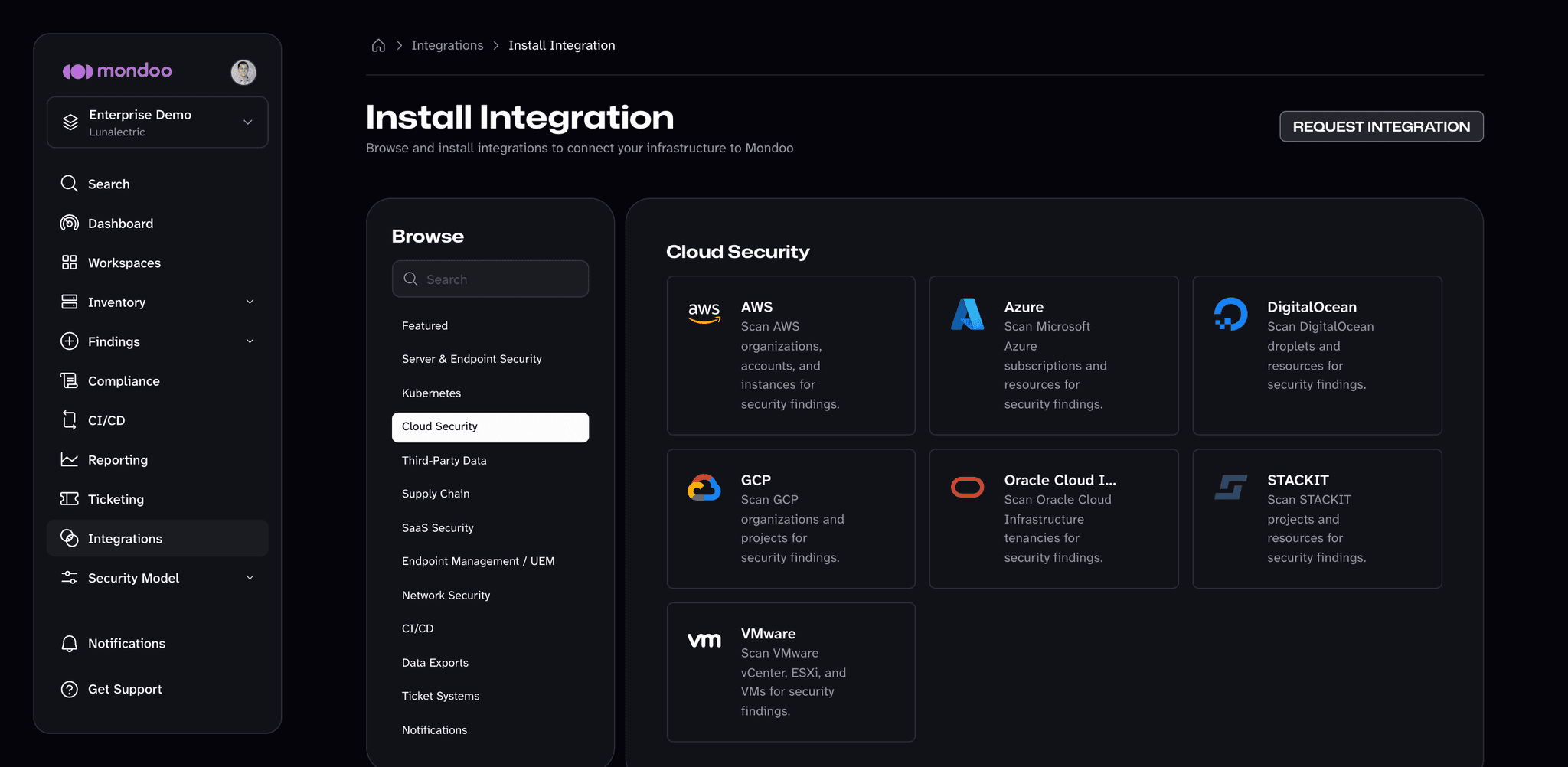The height and width of the screenshot is (767, 1568).
Task: Click the Findings plus-circle icon
Action: point(69,341)
